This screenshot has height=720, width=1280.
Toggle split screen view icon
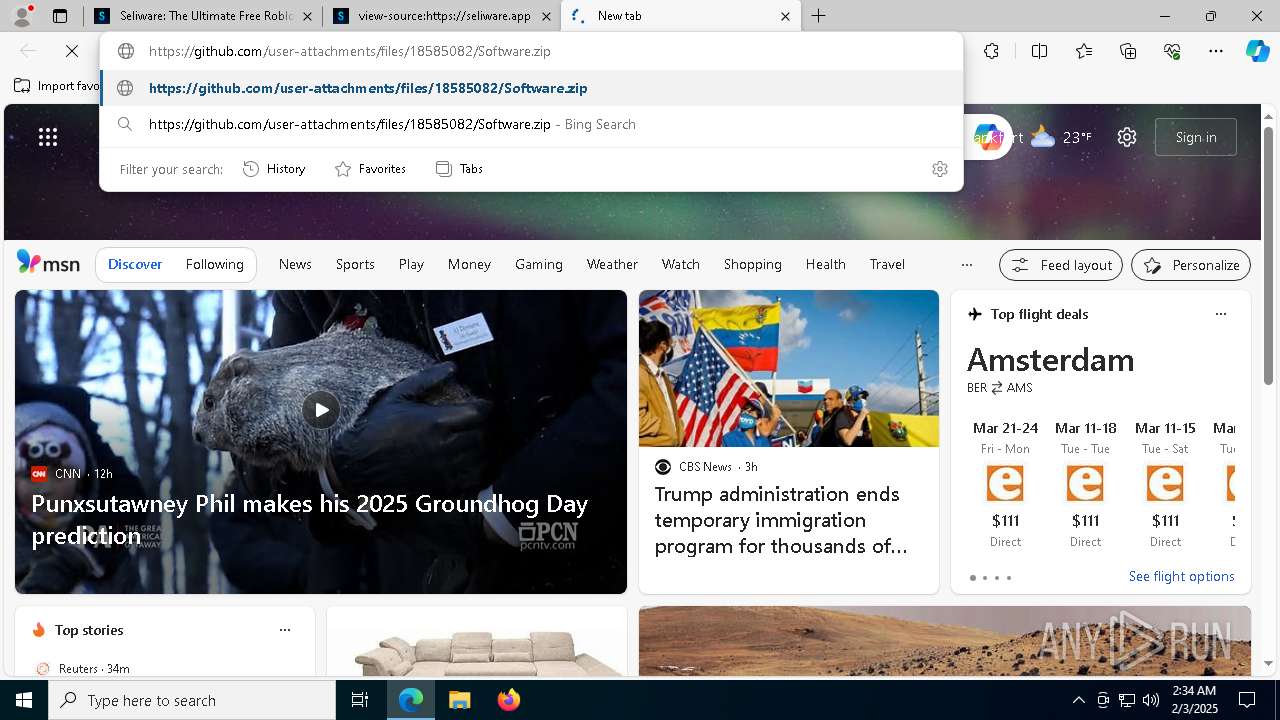coord(1039,51)
